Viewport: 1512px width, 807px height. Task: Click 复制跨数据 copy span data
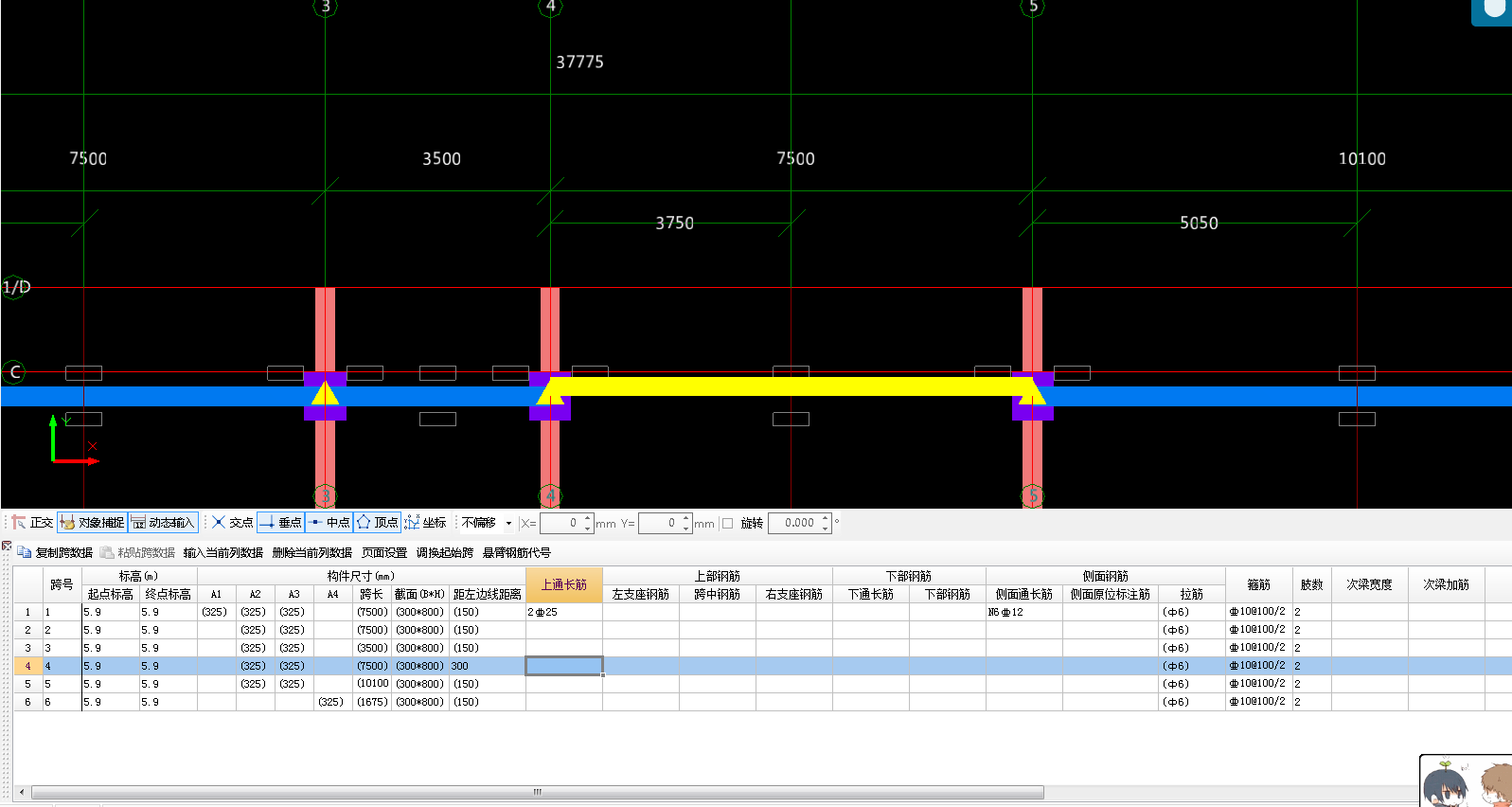[x=55, y=552]
